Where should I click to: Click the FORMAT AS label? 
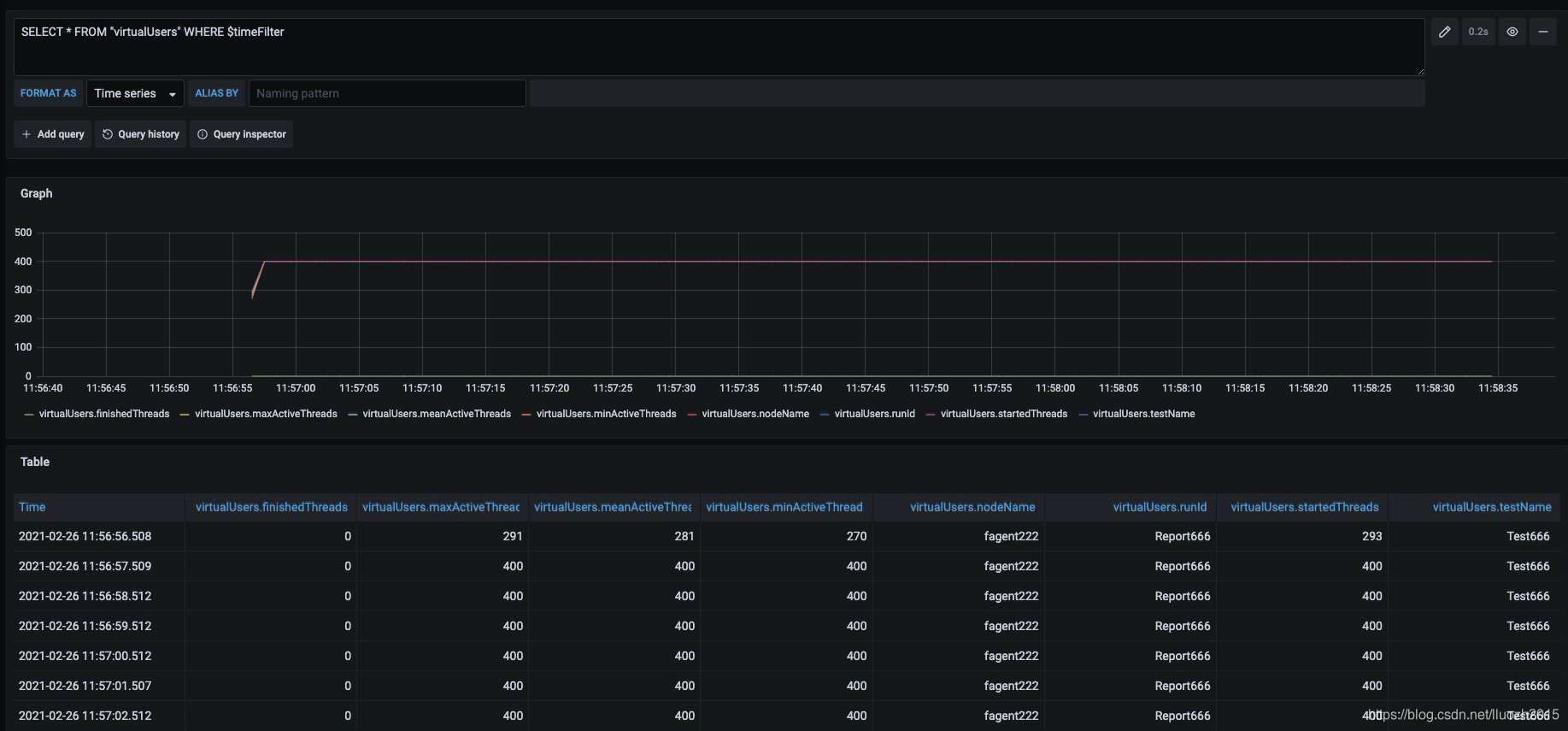point(48,93)
